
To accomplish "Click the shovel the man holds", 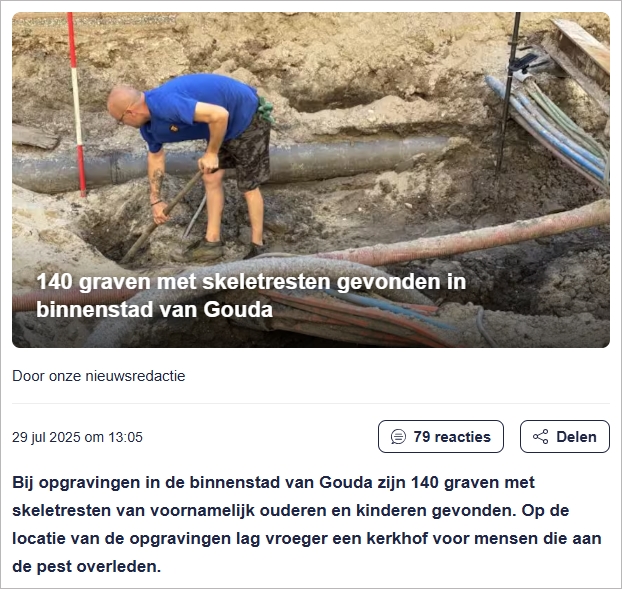I will coord(163,216).
